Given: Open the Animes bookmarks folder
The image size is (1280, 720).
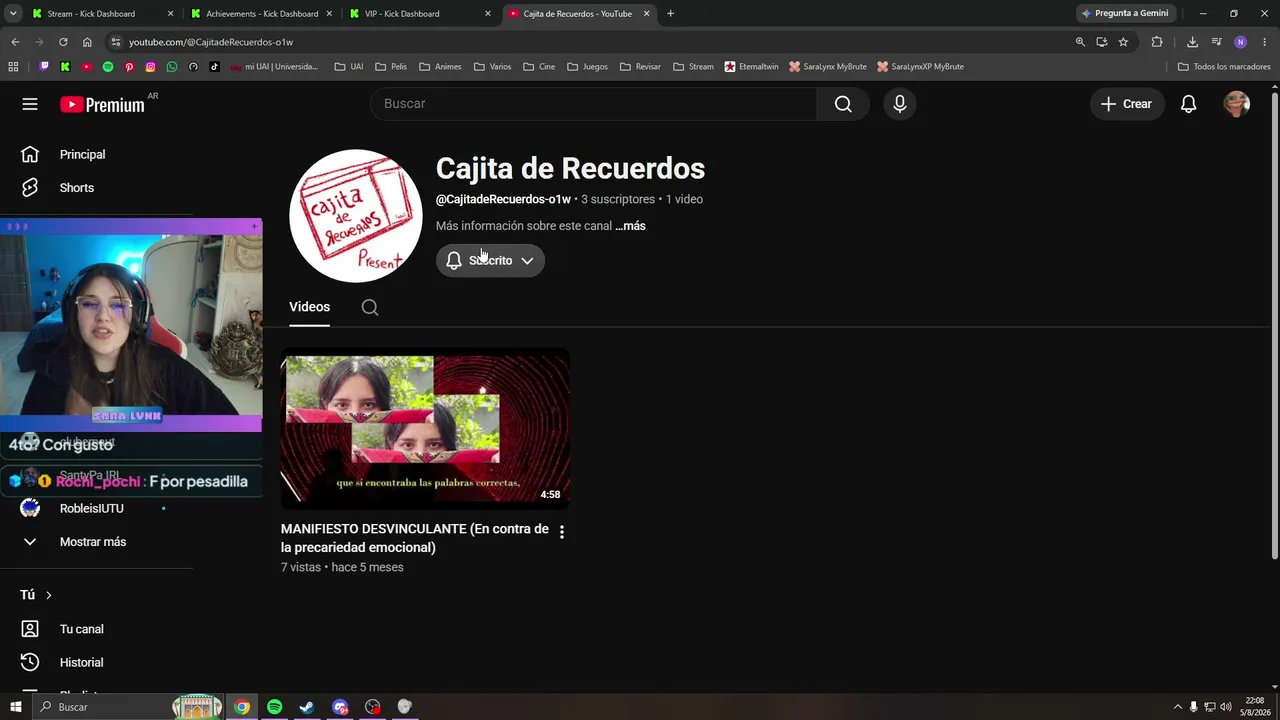Looking at the screenshot, I should click(440, 67).
